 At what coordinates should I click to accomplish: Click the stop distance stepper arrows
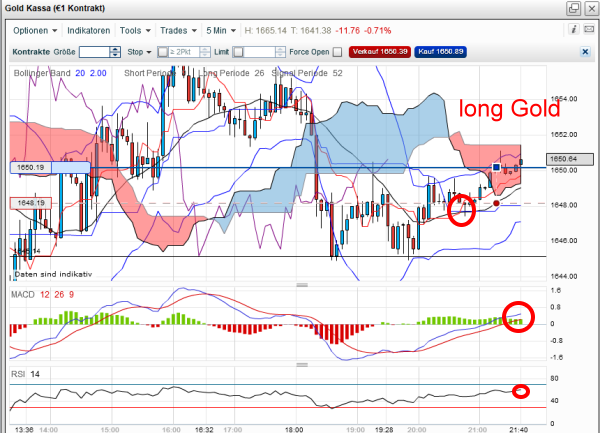[205, 52]
